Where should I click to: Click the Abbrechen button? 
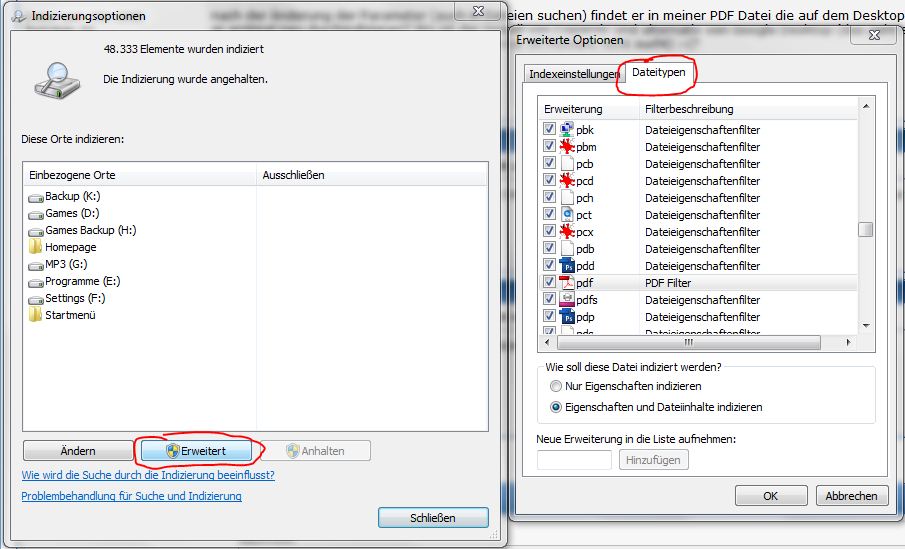pyautogui.click(x=851, y=496)
